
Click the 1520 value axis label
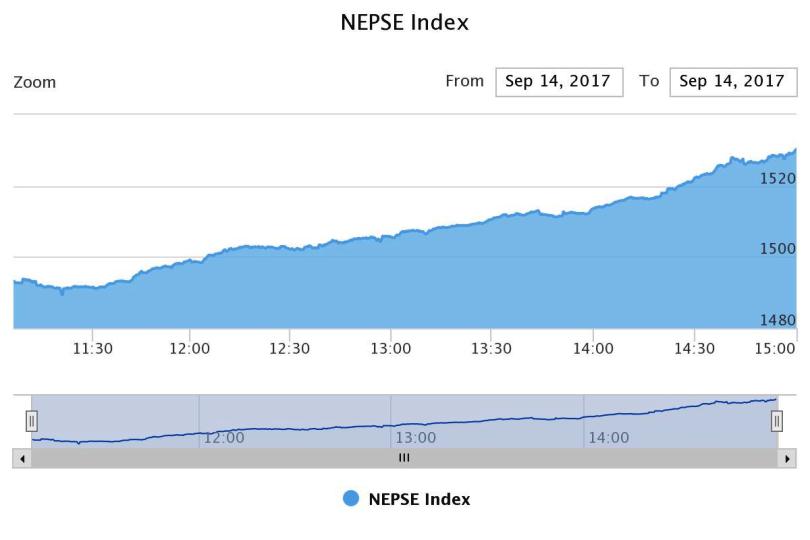(777, 178)
